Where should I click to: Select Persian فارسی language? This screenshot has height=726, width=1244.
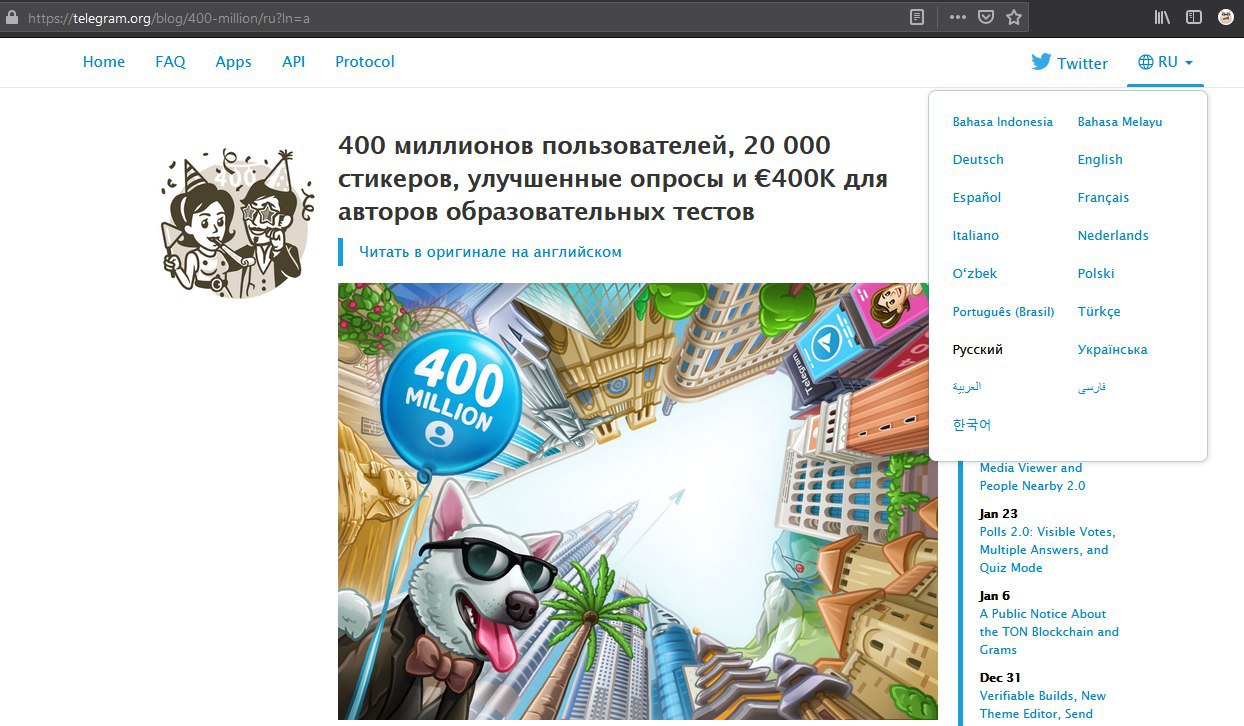1092,387
